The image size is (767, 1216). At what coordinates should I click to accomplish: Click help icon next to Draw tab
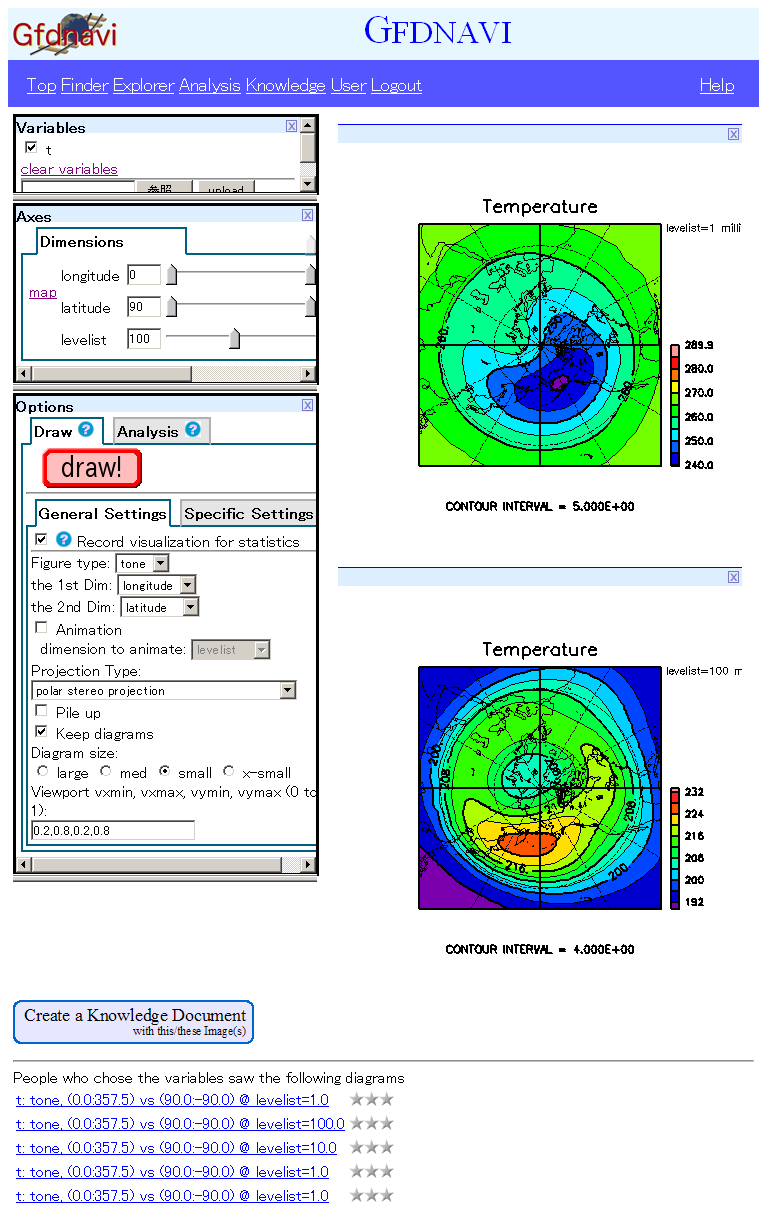(86, 430)
